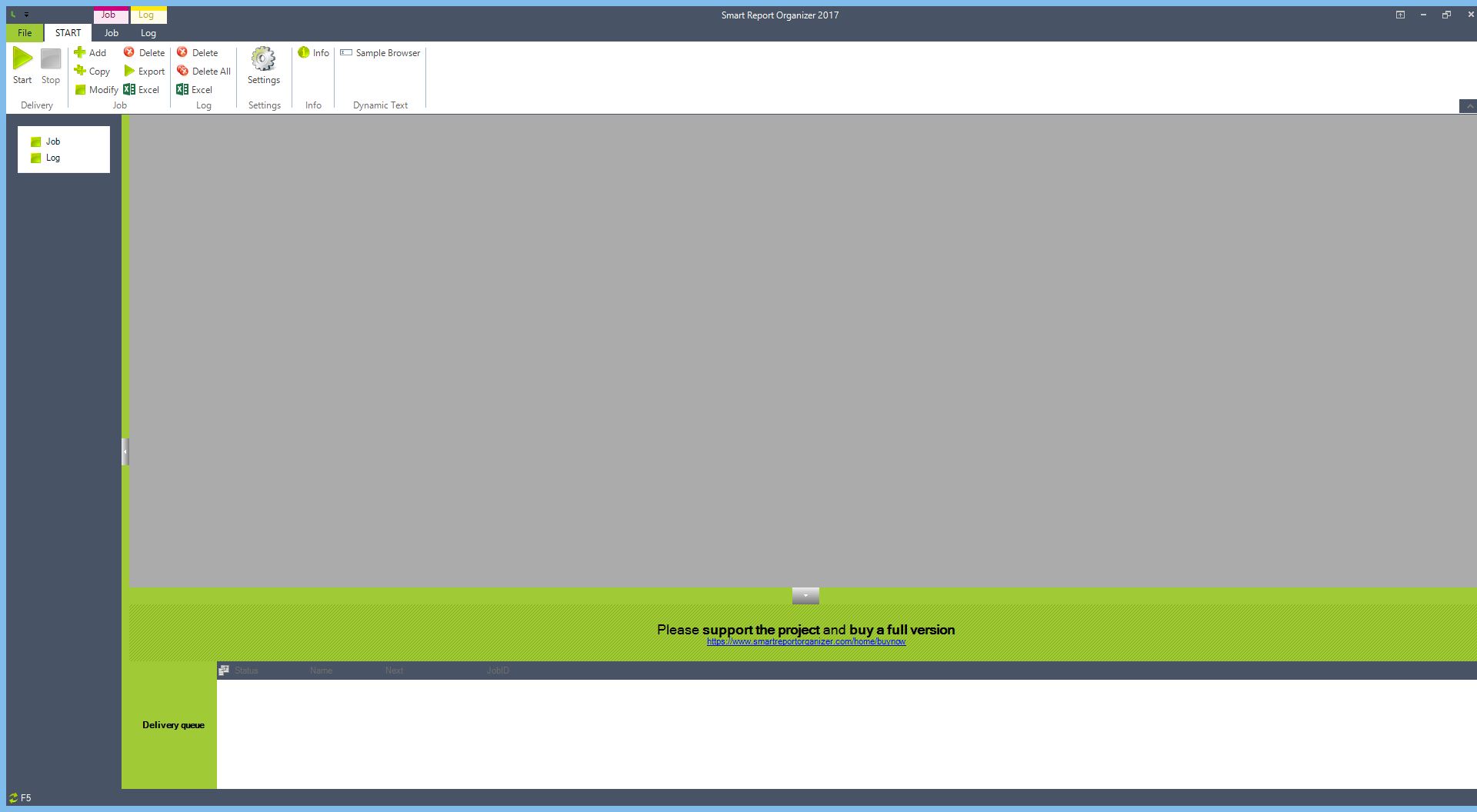This screenshot has height=812, width=1477.
Task: Click the refresh F5 icon in status bar
Action: coord(13,797)
